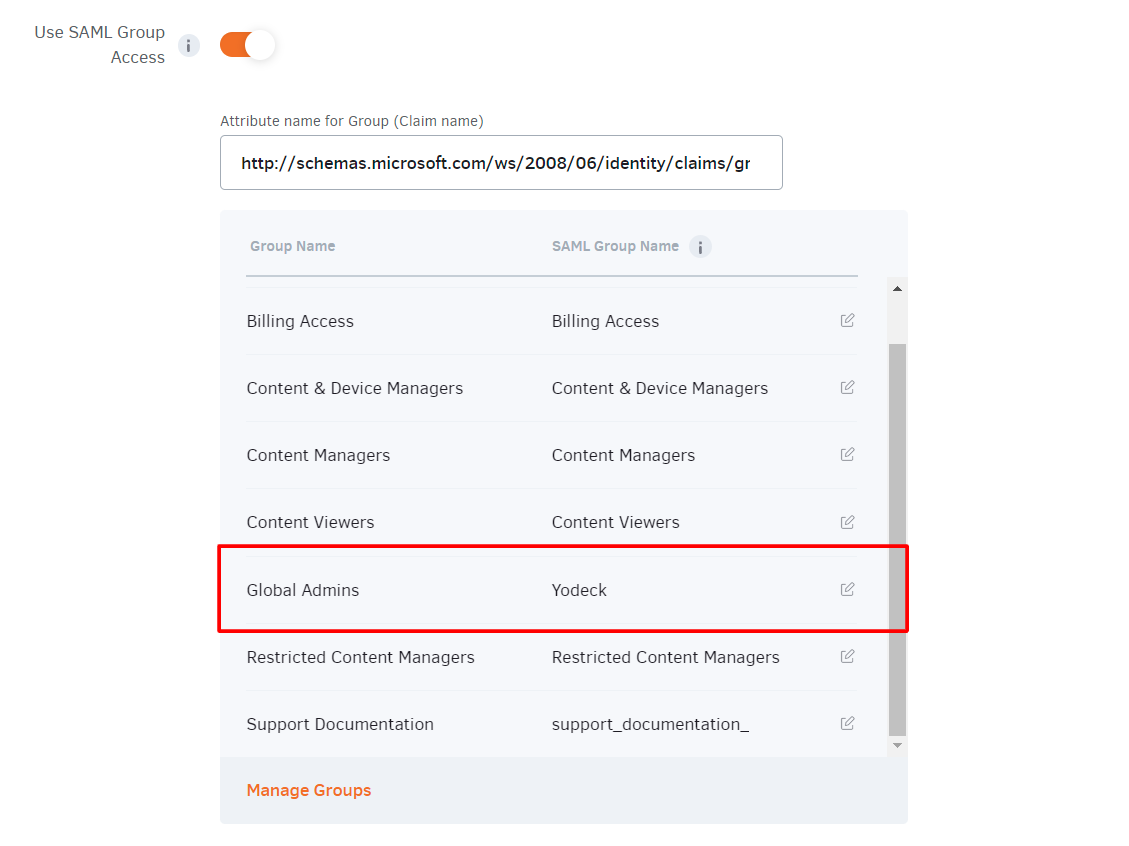Click the SAML Group Name column header
Screen dimensions: 1129x846
(x=615, y=246)
